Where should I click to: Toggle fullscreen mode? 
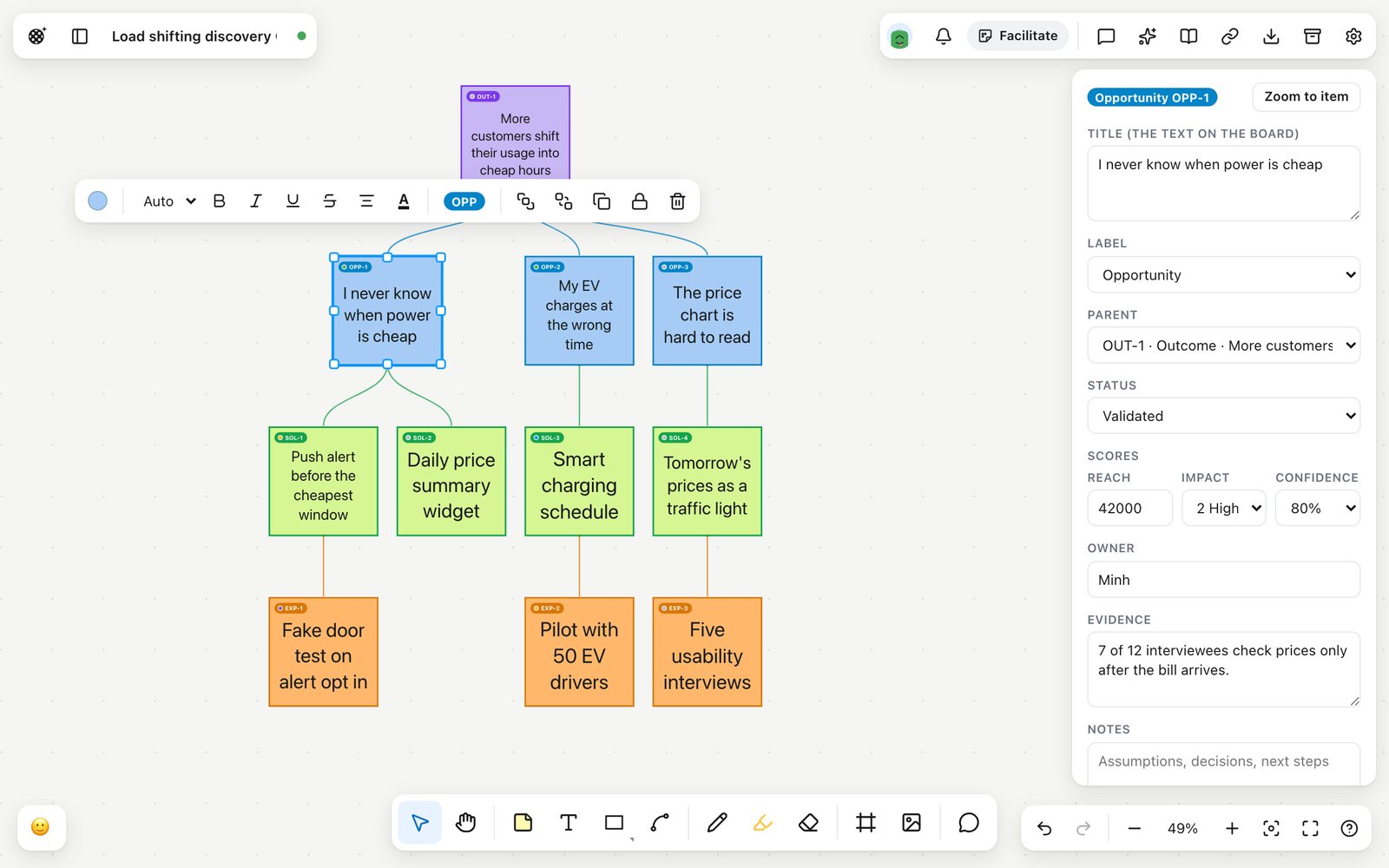pos(1310,829)
